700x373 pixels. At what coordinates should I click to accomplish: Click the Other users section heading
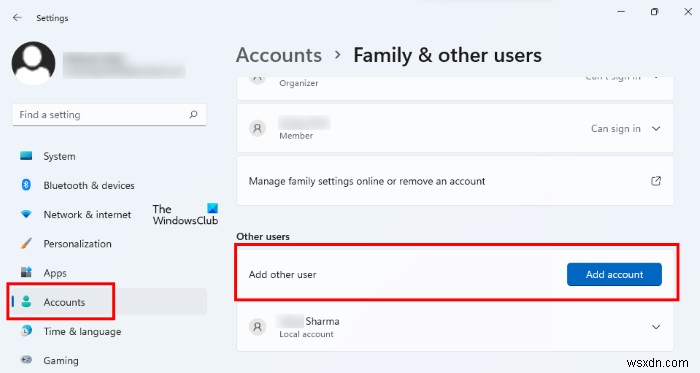point(263,236)
